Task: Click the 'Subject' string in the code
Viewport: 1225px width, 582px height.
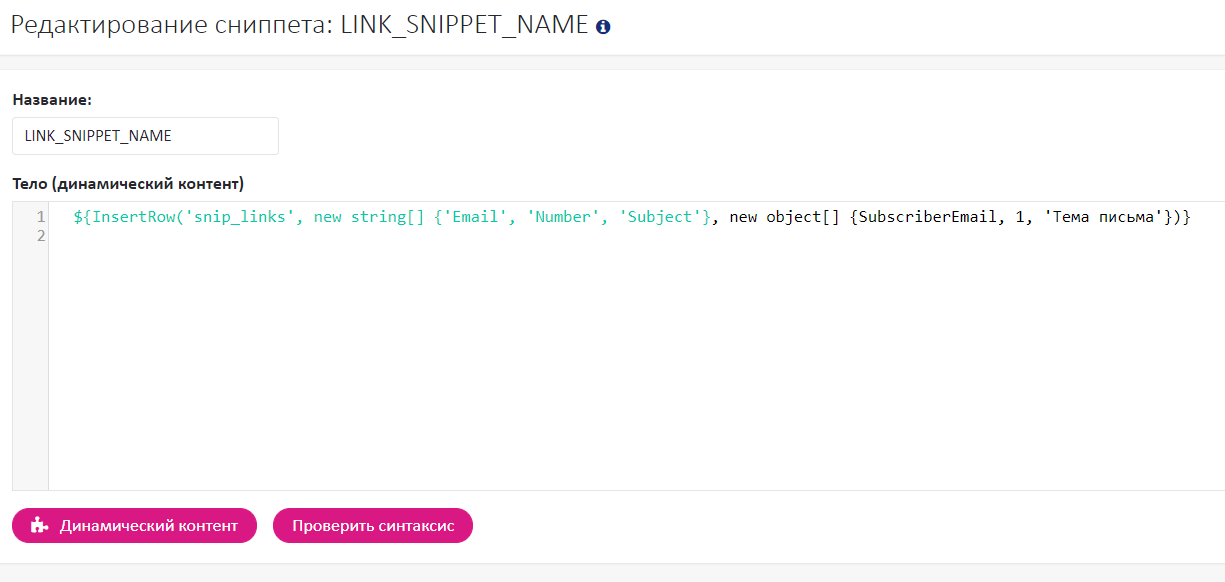Action: pyautogui.click(x=660, y=217)
